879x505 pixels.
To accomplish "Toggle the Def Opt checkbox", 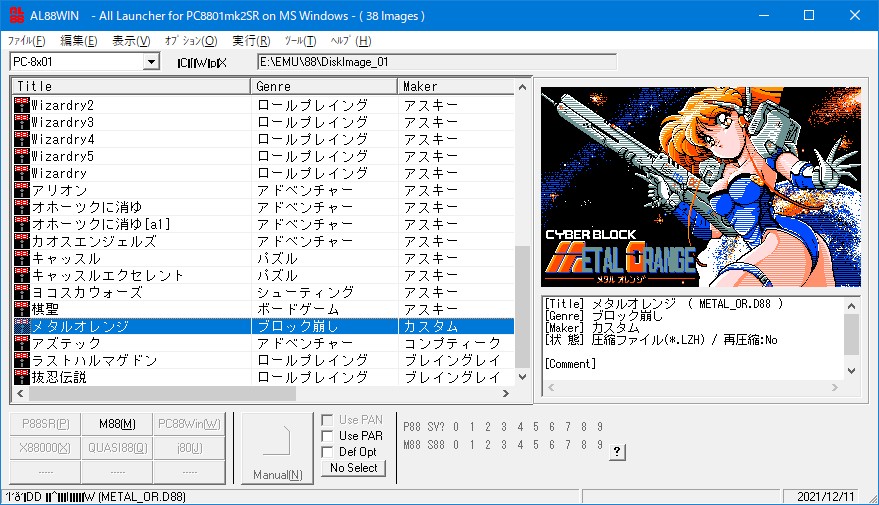I will [327, 452].
